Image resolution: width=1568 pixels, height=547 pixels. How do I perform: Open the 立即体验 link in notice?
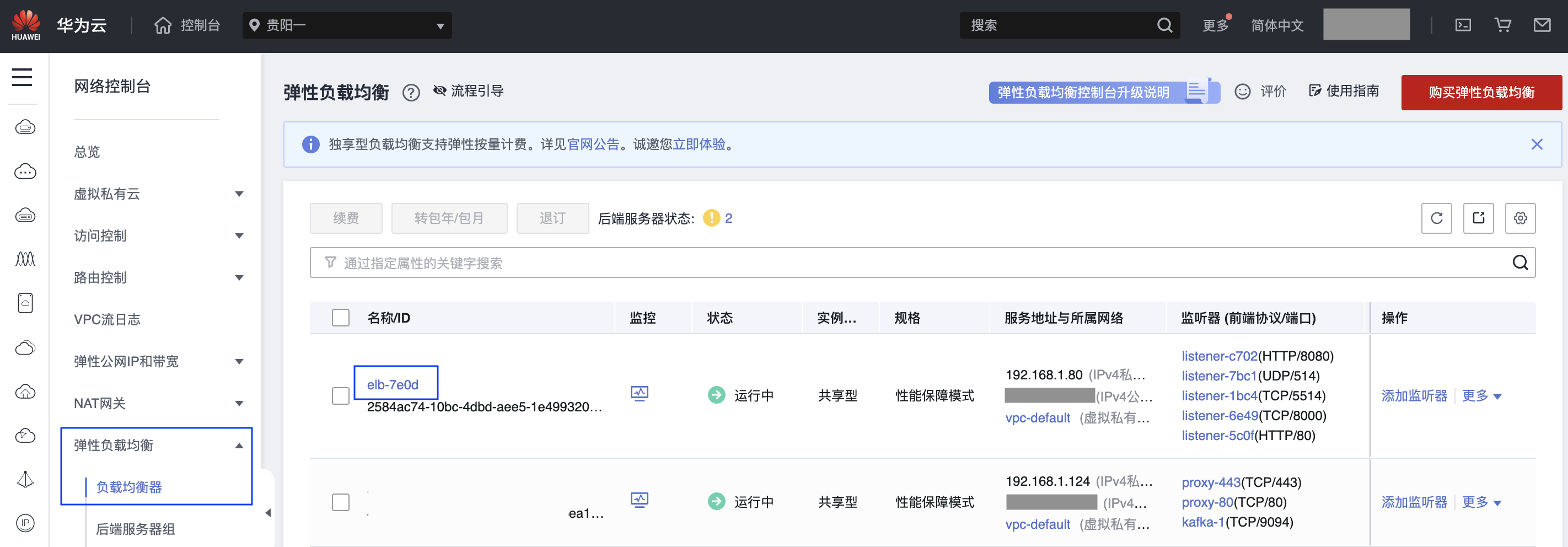click(x=699, y=144)
